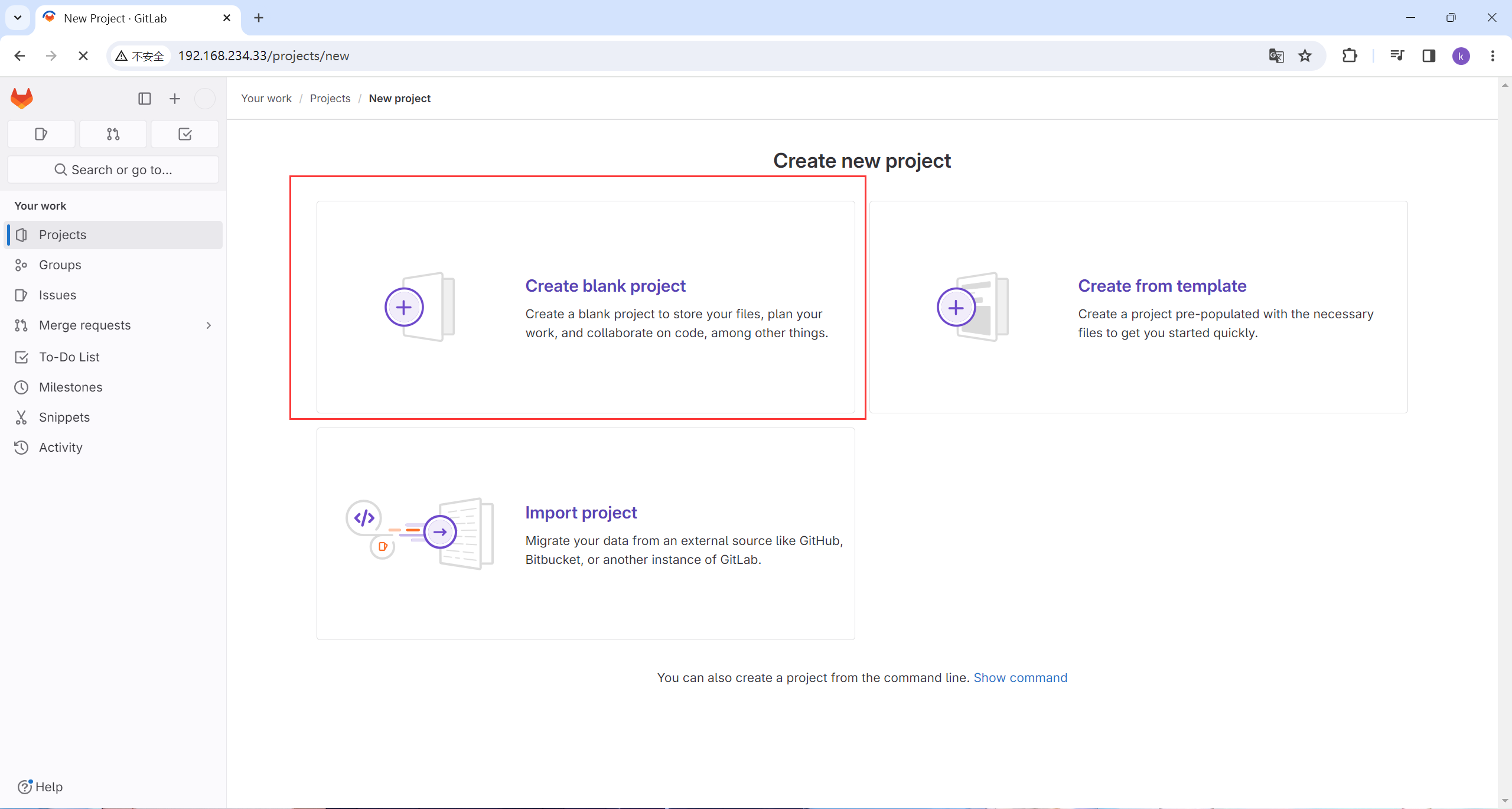
Task: Click the Search or go to field
Action: [x=113, y=170]
